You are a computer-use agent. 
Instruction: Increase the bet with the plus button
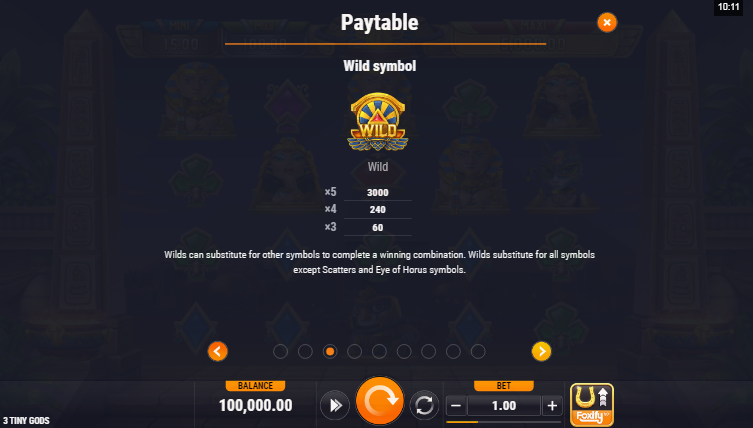coord(552,406)
